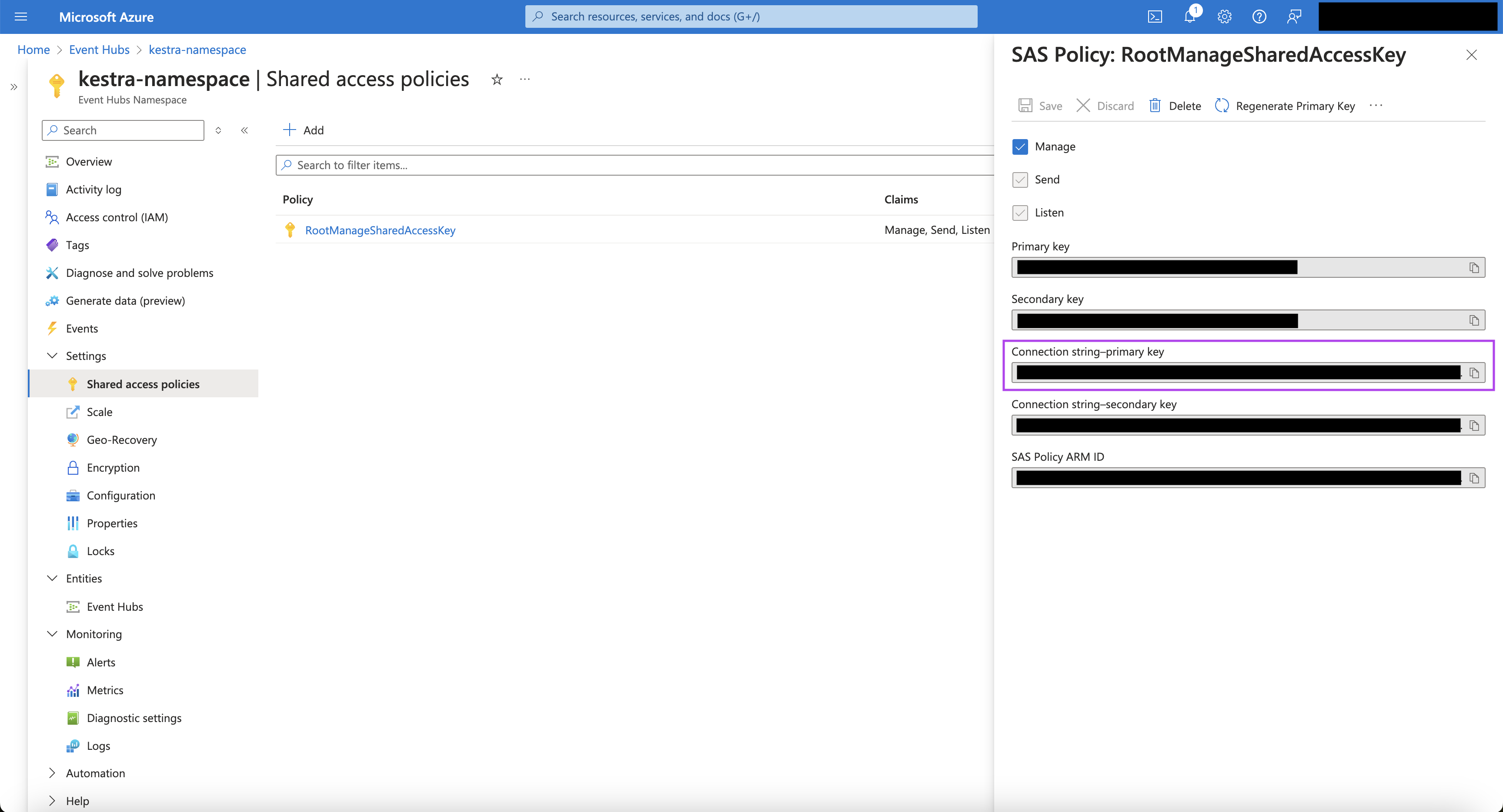Open the RootManageSharedAccessKey policy link
Screen dimensions: 1503x812
click(380, 230)
